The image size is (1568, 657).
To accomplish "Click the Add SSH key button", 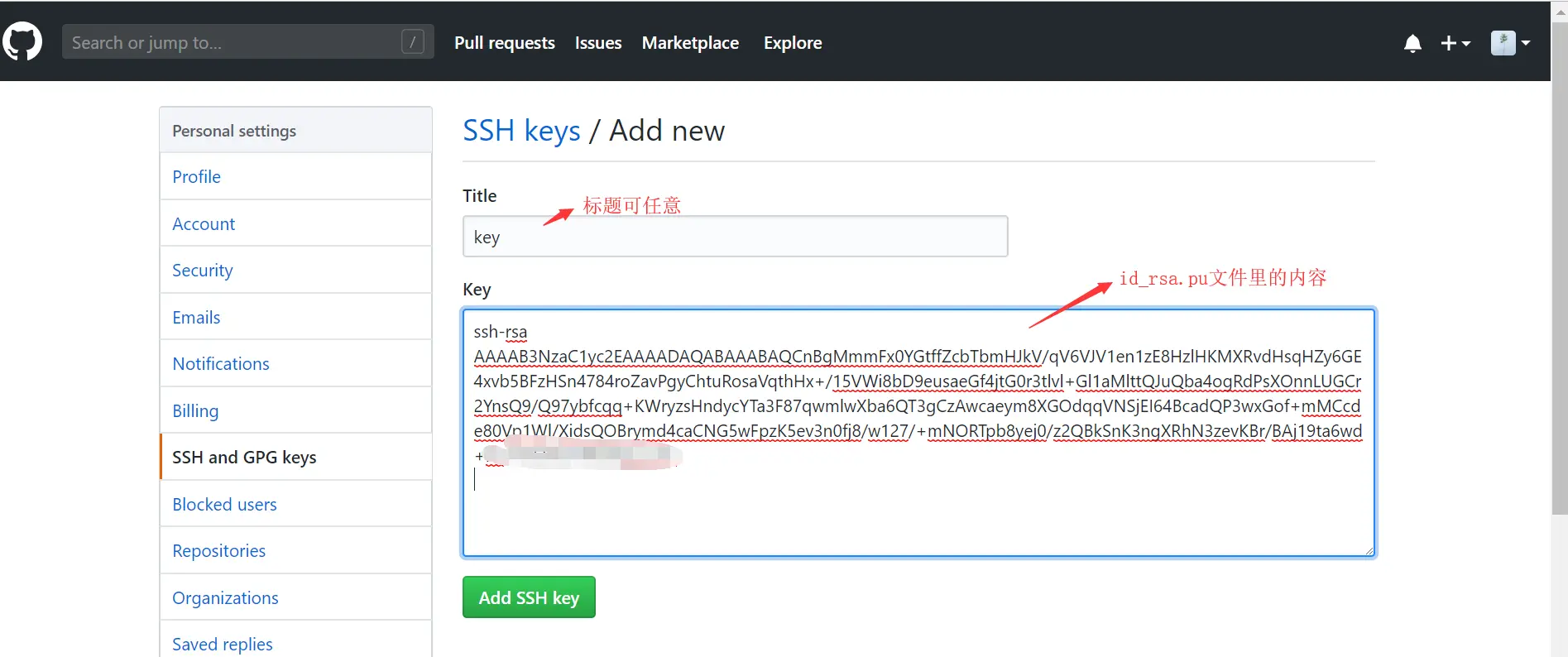I will coord(529,597).
